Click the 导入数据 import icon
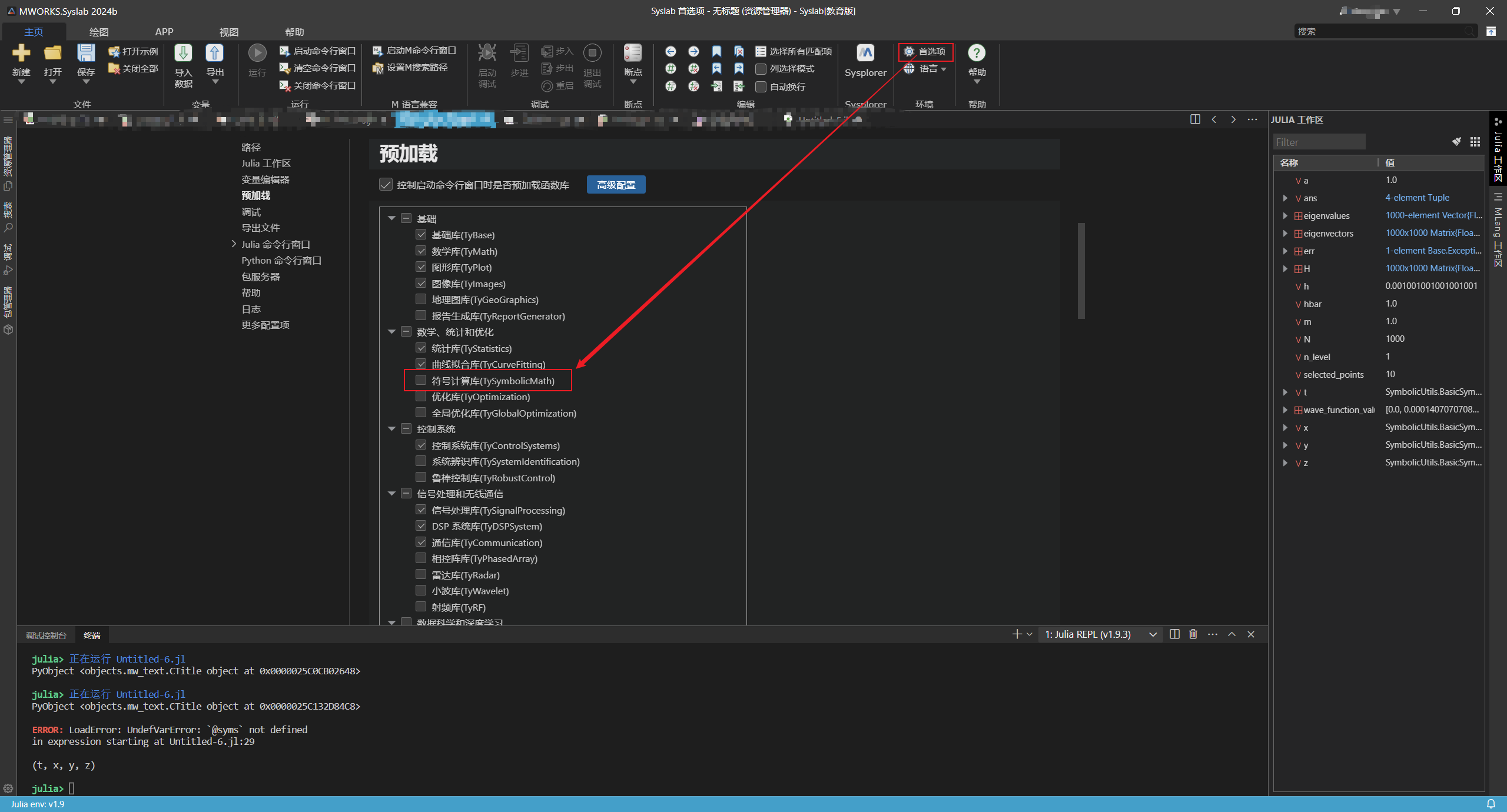Image resolution: width=1507 pixels, height=812 pixels. coord(183,53)
